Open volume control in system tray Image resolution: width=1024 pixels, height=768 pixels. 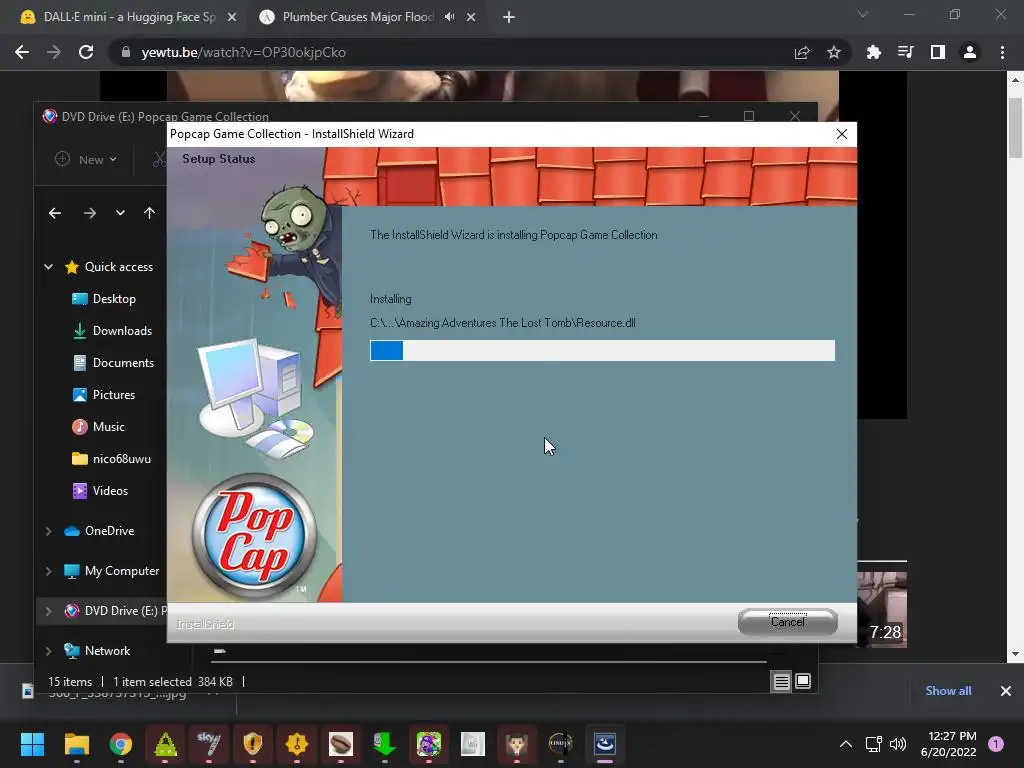(898, 744)
